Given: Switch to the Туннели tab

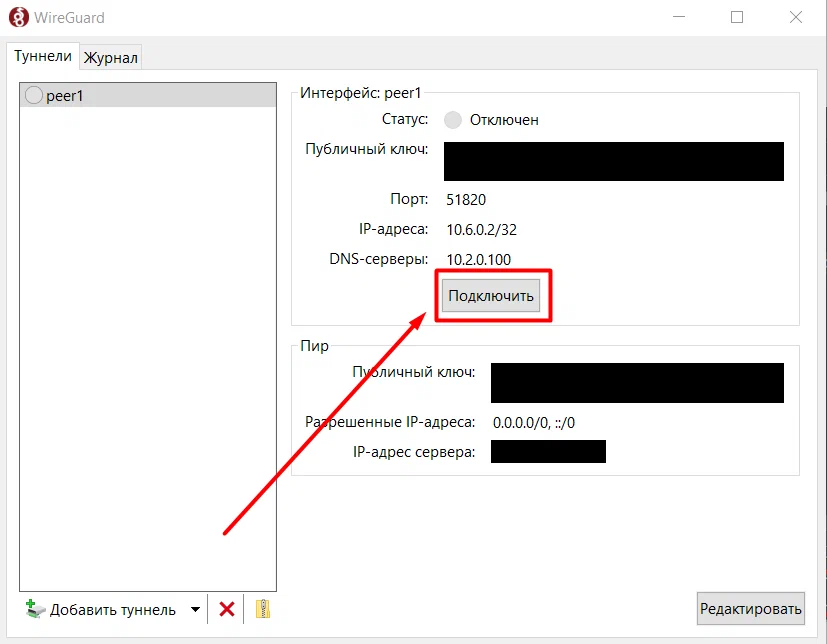Looking at the screenshot, I should 43,56.
